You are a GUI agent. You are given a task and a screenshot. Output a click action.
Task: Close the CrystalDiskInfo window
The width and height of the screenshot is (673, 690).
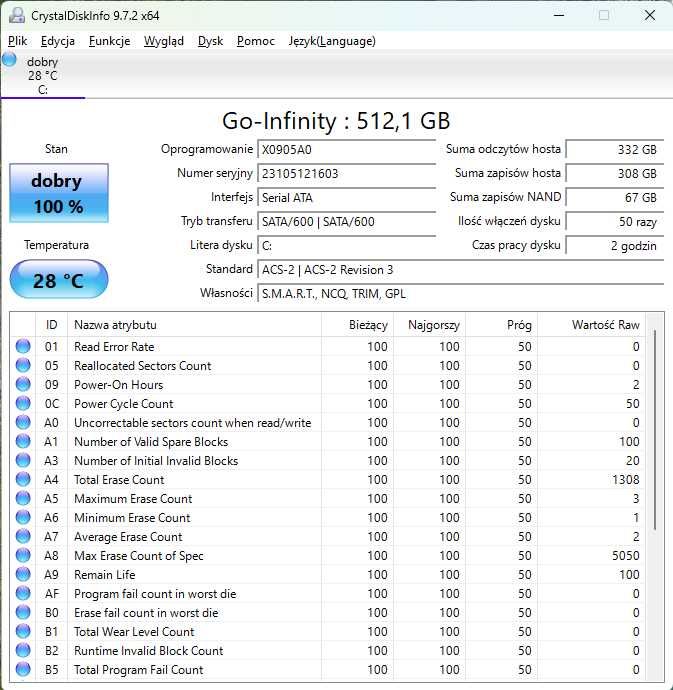click(650, 15)
